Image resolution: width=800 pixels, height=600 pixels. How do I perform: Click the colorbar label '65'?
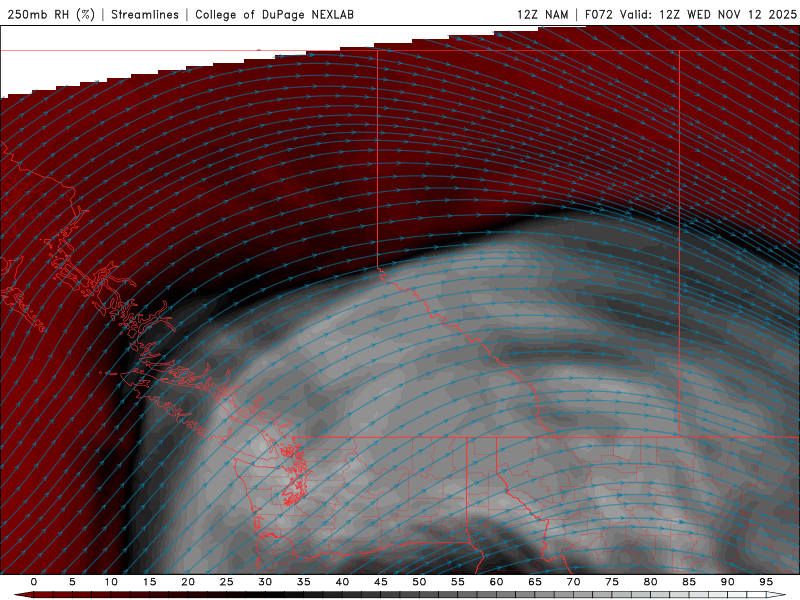point(535,582)
